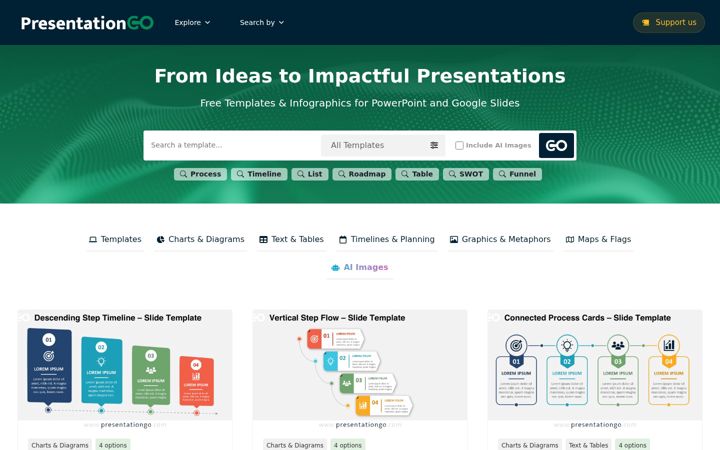Open the Graphics & Metaphors tab
The height and width of the screenshot is (450, 720).
tap(500, 239)
